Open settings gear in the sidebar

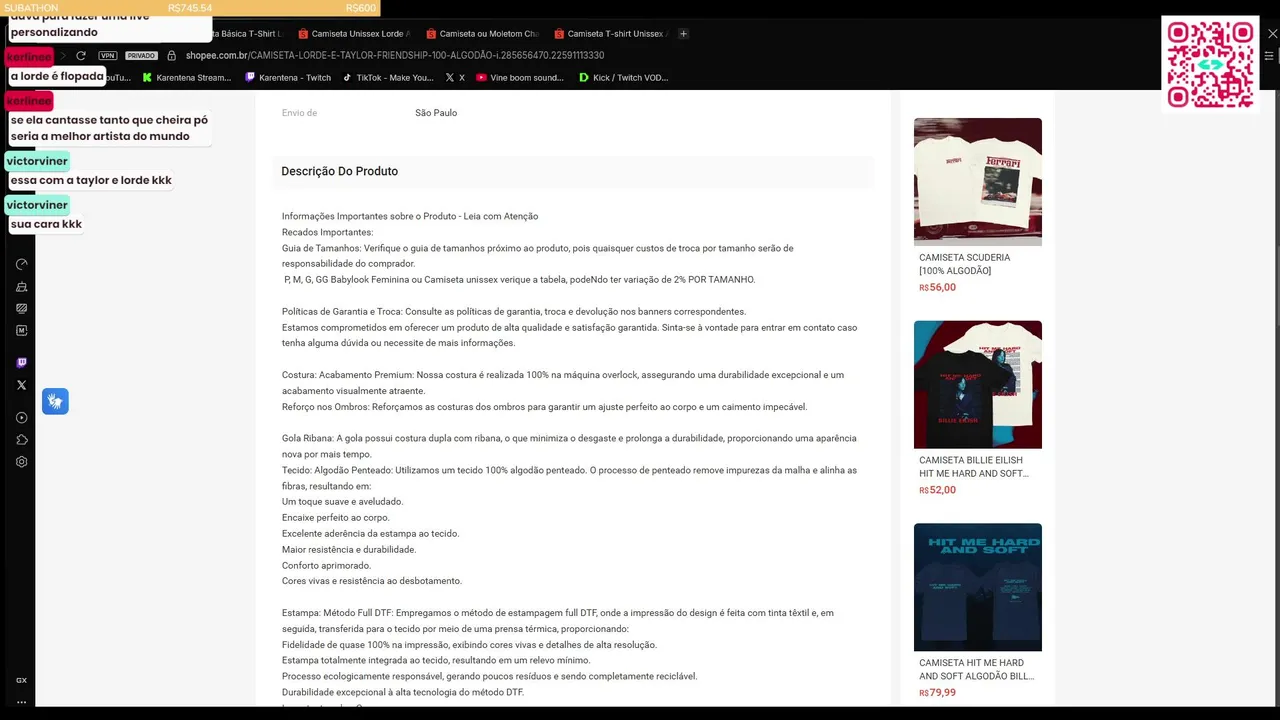[22, 462]
